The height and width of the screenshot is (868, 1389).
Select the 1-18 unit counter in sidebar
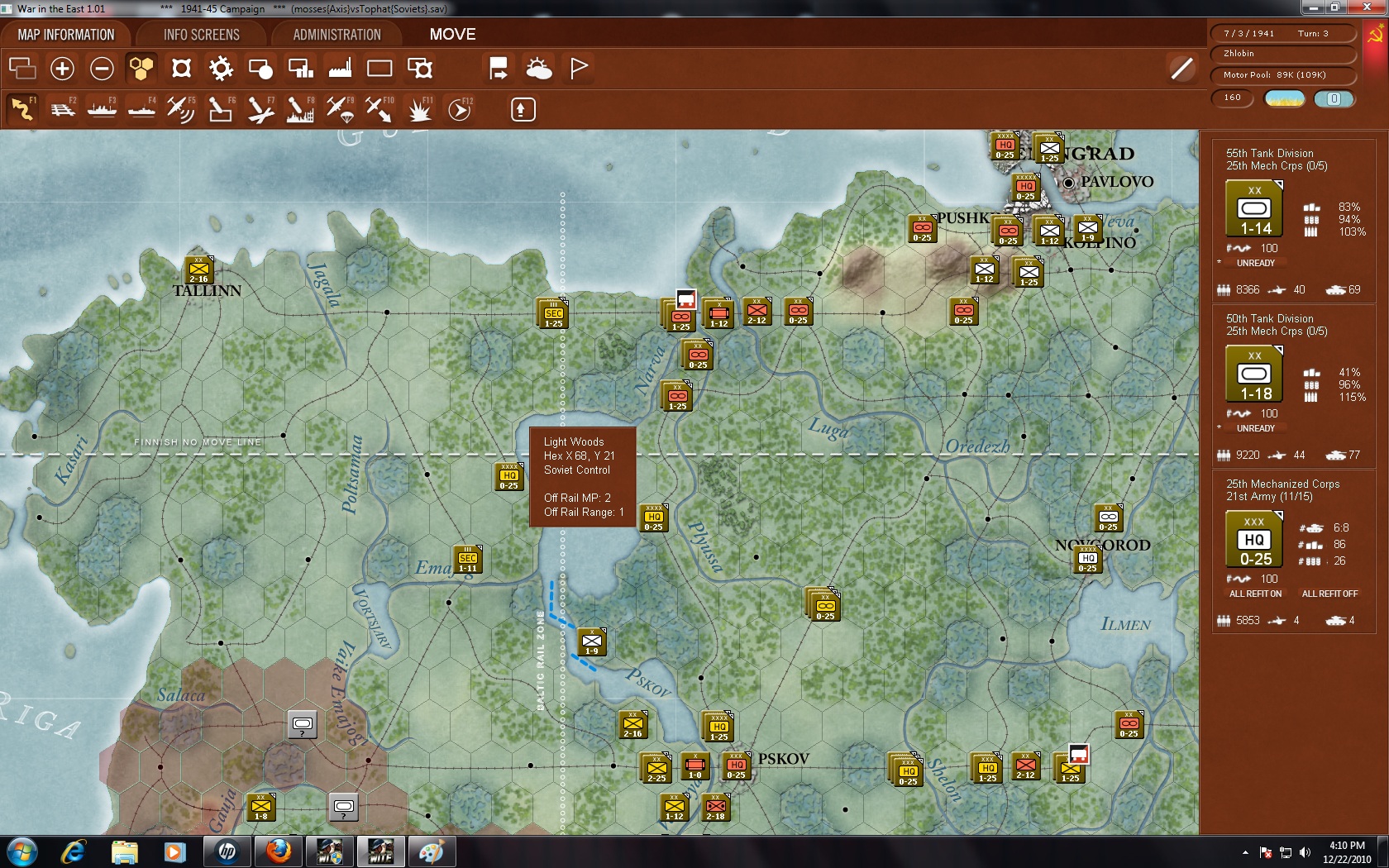click(1254, 374)
